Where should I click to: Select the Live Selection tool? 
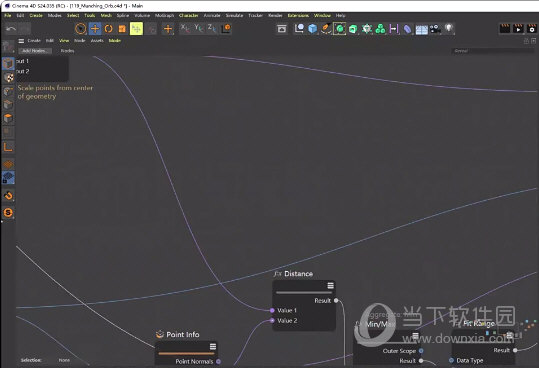[80, 29]
